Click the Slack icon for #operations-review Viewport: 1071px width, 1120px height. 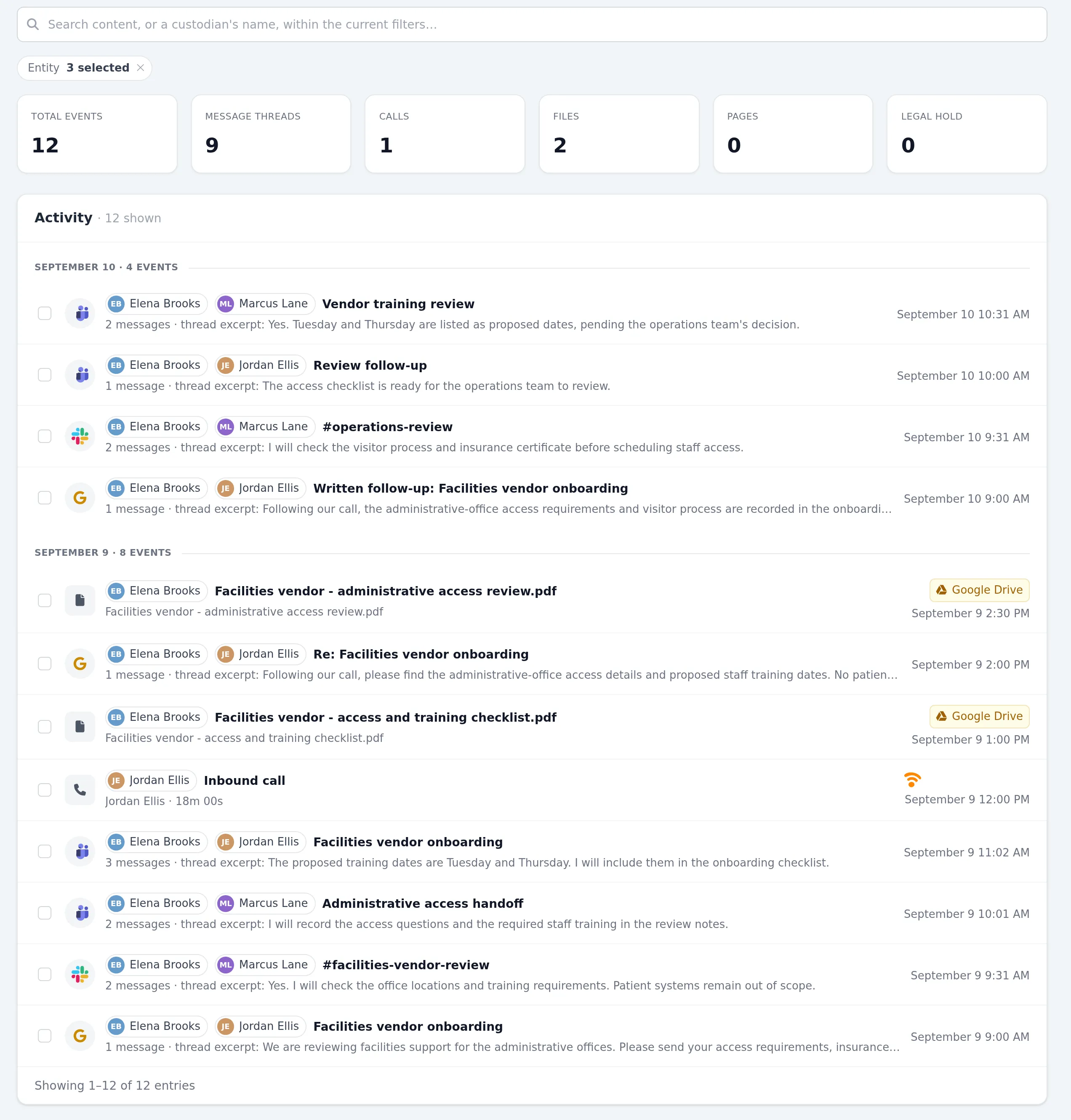pyautogui.click(x=80, y=437)
